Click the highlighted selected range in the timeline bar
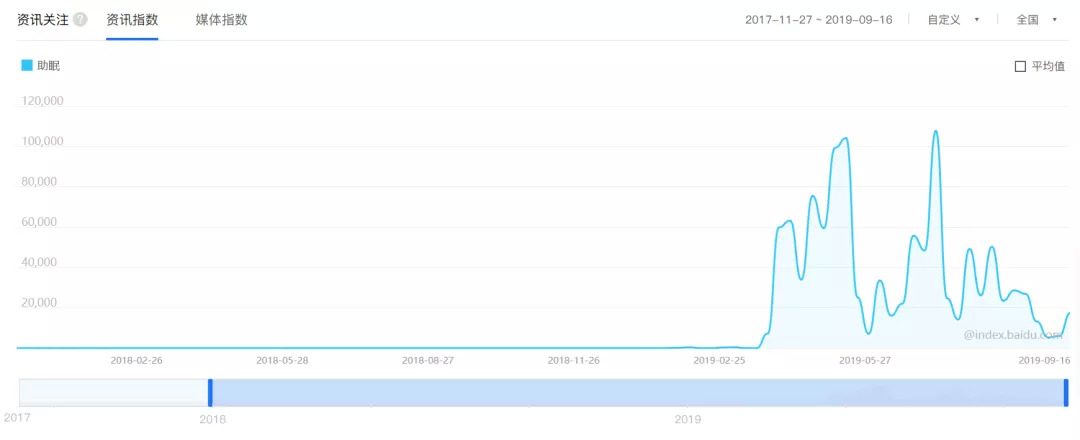The image size is (1080, 440). [x=640, y=393]
